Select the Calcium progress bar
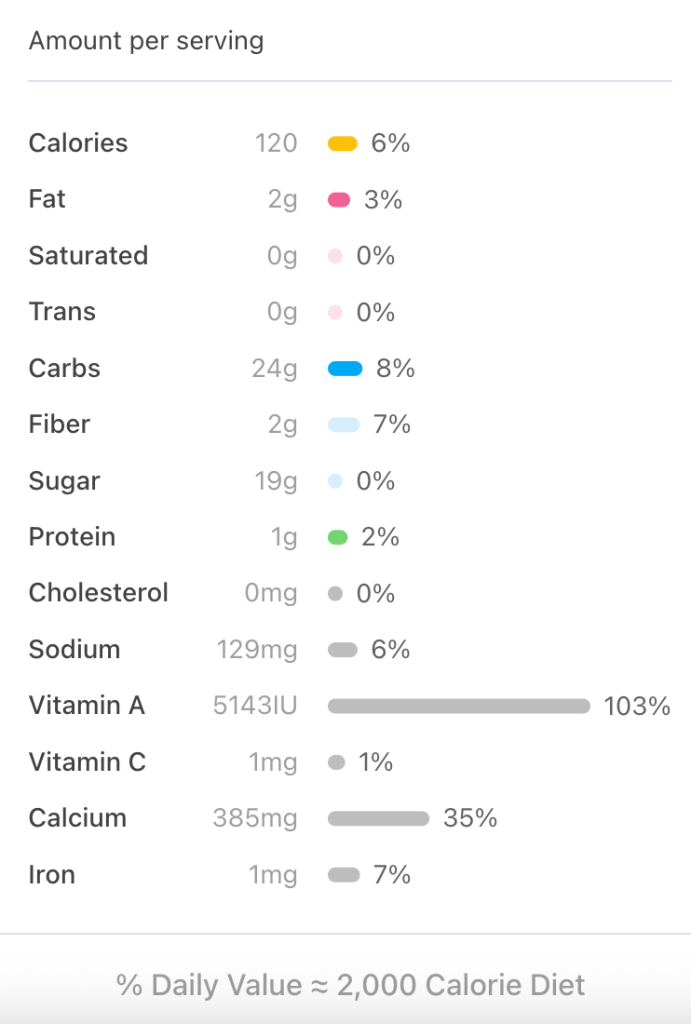Image resolution: width=691 pixels, height=1024 pixels. coord(378,819)
